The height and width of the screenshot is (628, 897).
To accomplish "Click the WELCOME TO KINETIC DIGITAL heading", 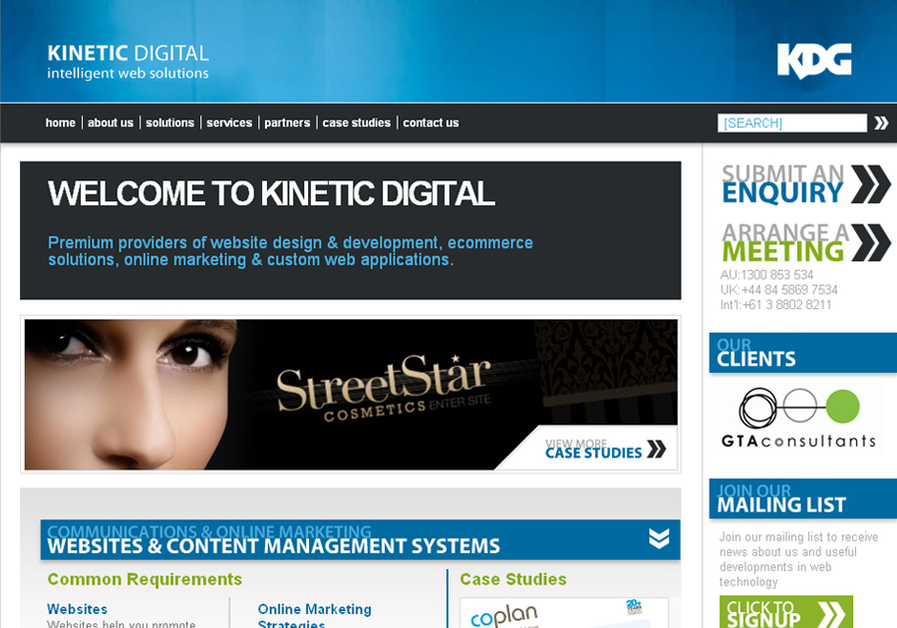I will [271, 193].
